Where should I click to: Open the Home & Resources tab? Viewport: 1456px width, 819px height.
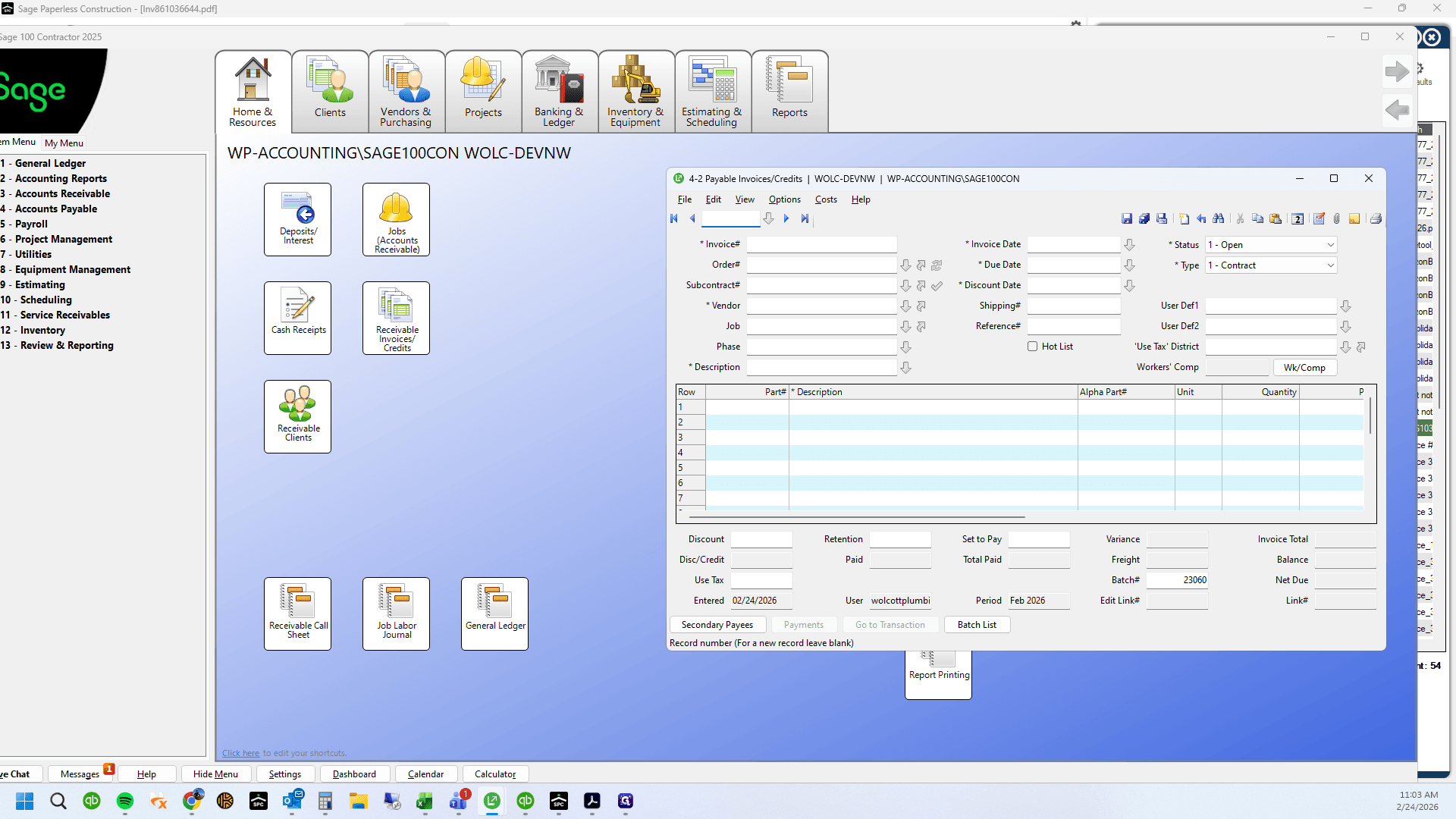point(253,92)
